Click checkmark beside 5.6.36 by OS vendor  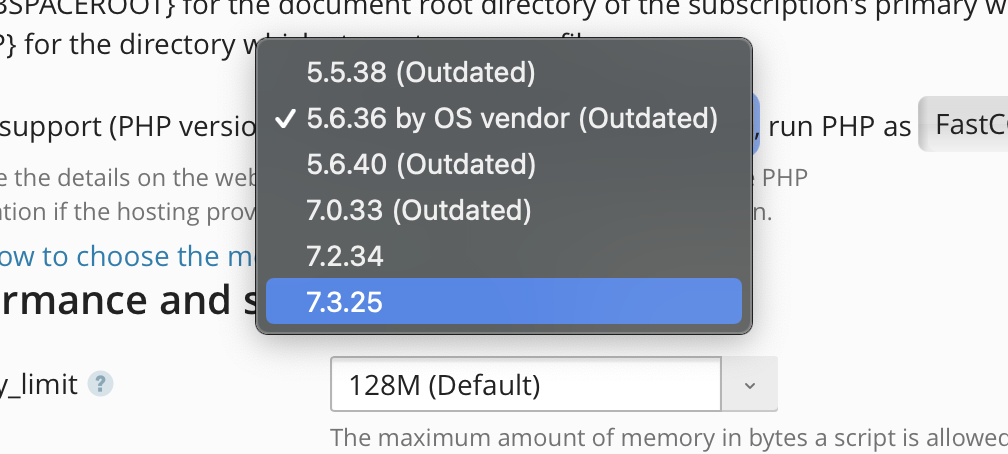coord(285,120)
